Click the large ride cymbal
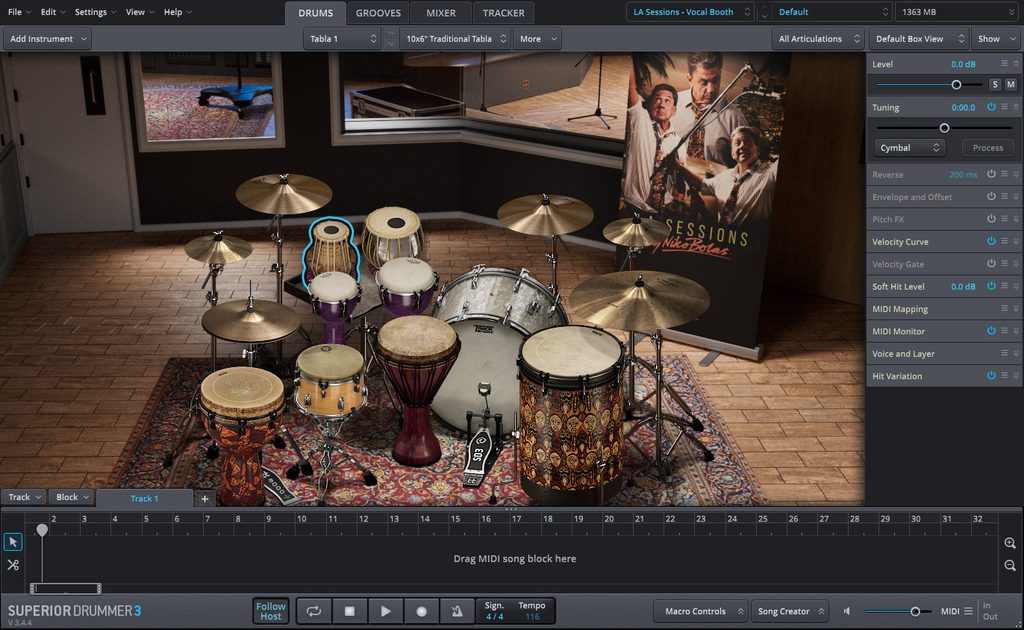Viewport: 1024px width, 630px height. (639, 300)
